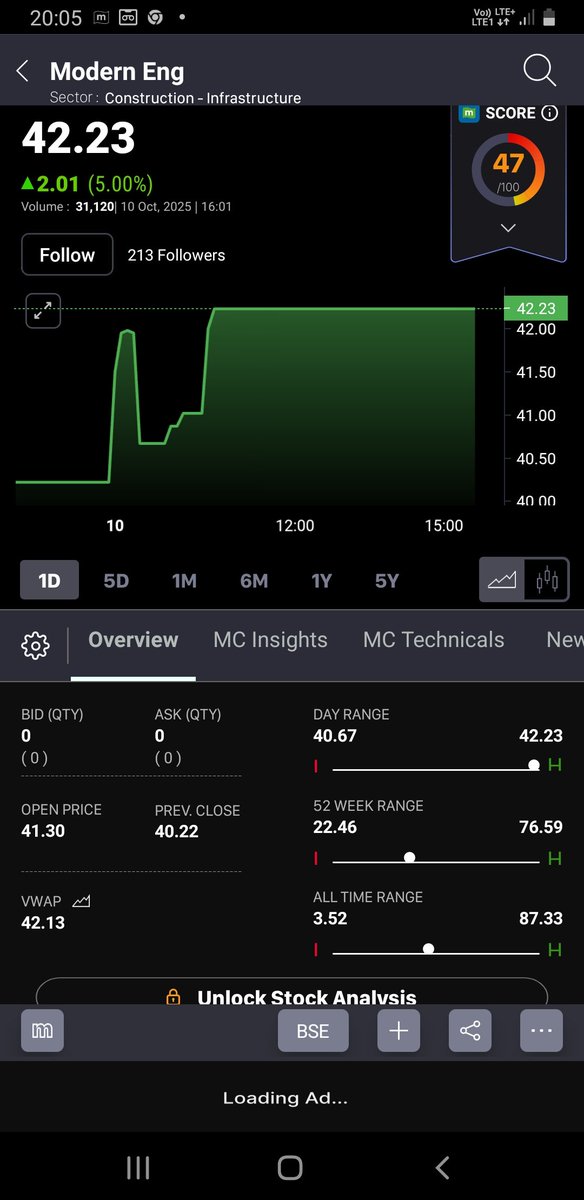
Task: Select the 1D chart period
Action: (49, 580)
